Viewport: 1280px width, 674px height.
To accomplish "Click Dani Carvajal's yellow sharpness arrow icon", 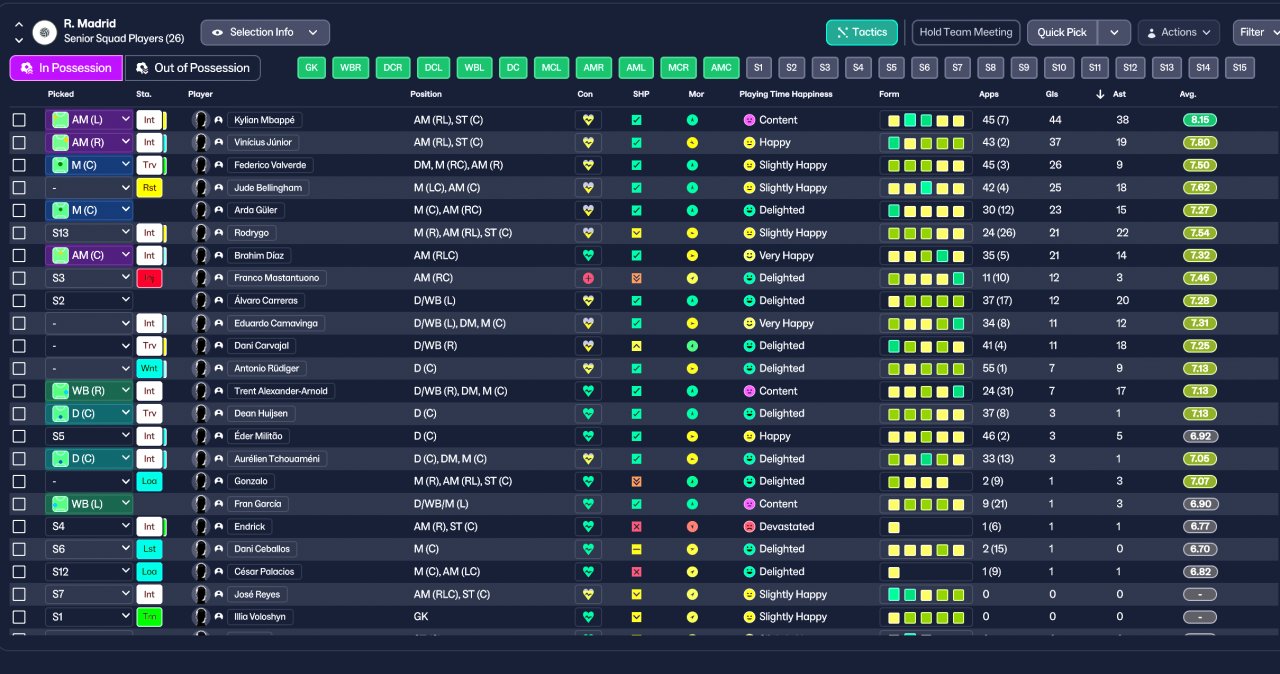I will (636, 345).
